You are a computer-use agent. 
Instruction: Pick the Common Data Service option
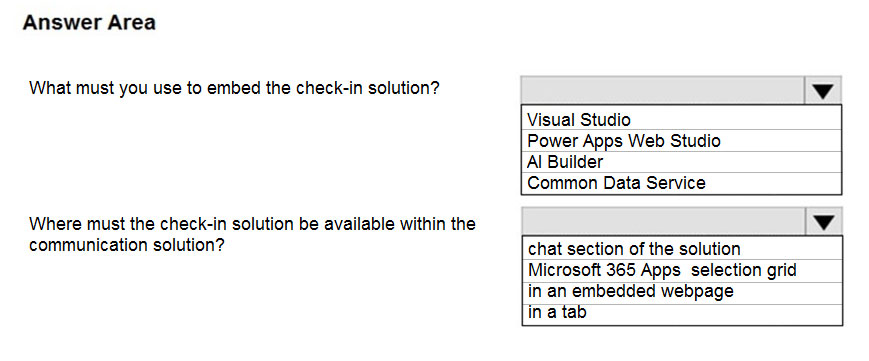(x=681, y=183)
